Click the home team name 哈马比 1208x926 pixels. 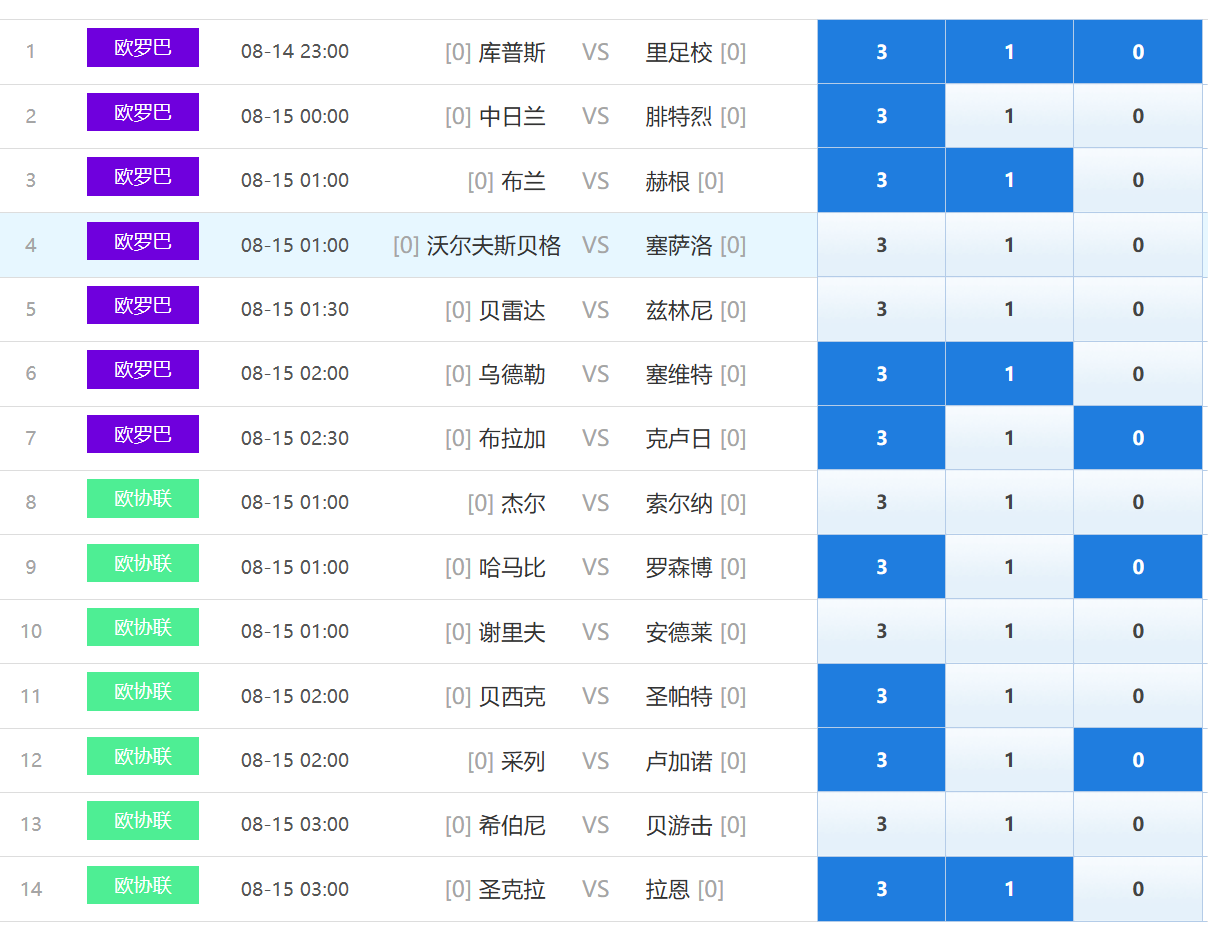(512, 567)
